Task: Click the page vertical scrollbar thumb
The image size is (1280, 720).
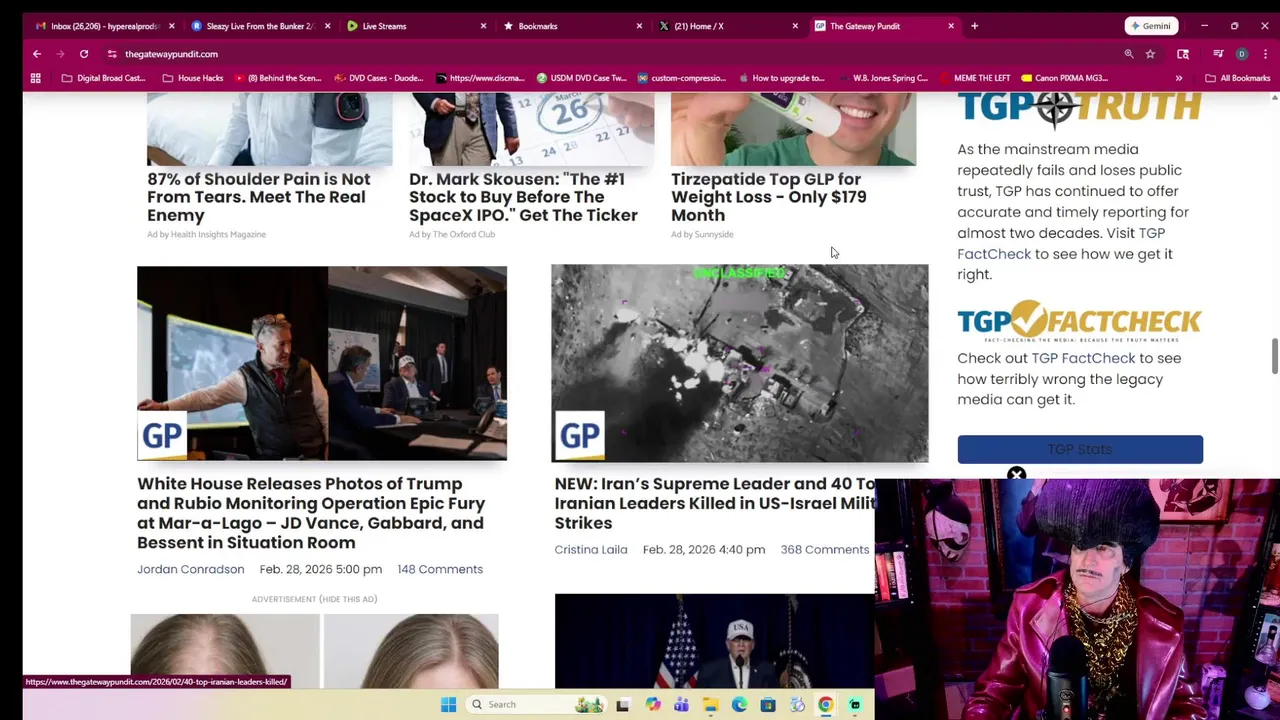Action: [1274, 357]
